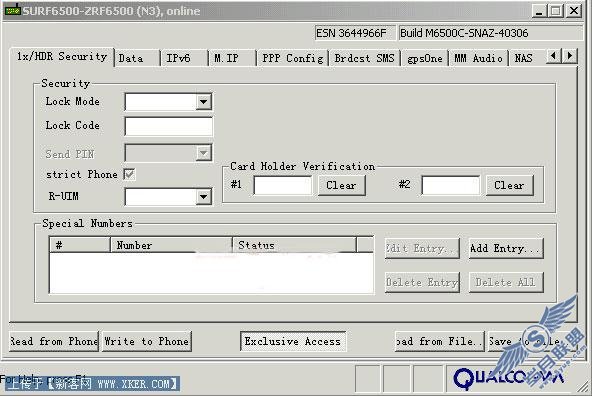Click the app icon in title bar
This screenshot has height=396, width=592.
[x=12, y=10]
